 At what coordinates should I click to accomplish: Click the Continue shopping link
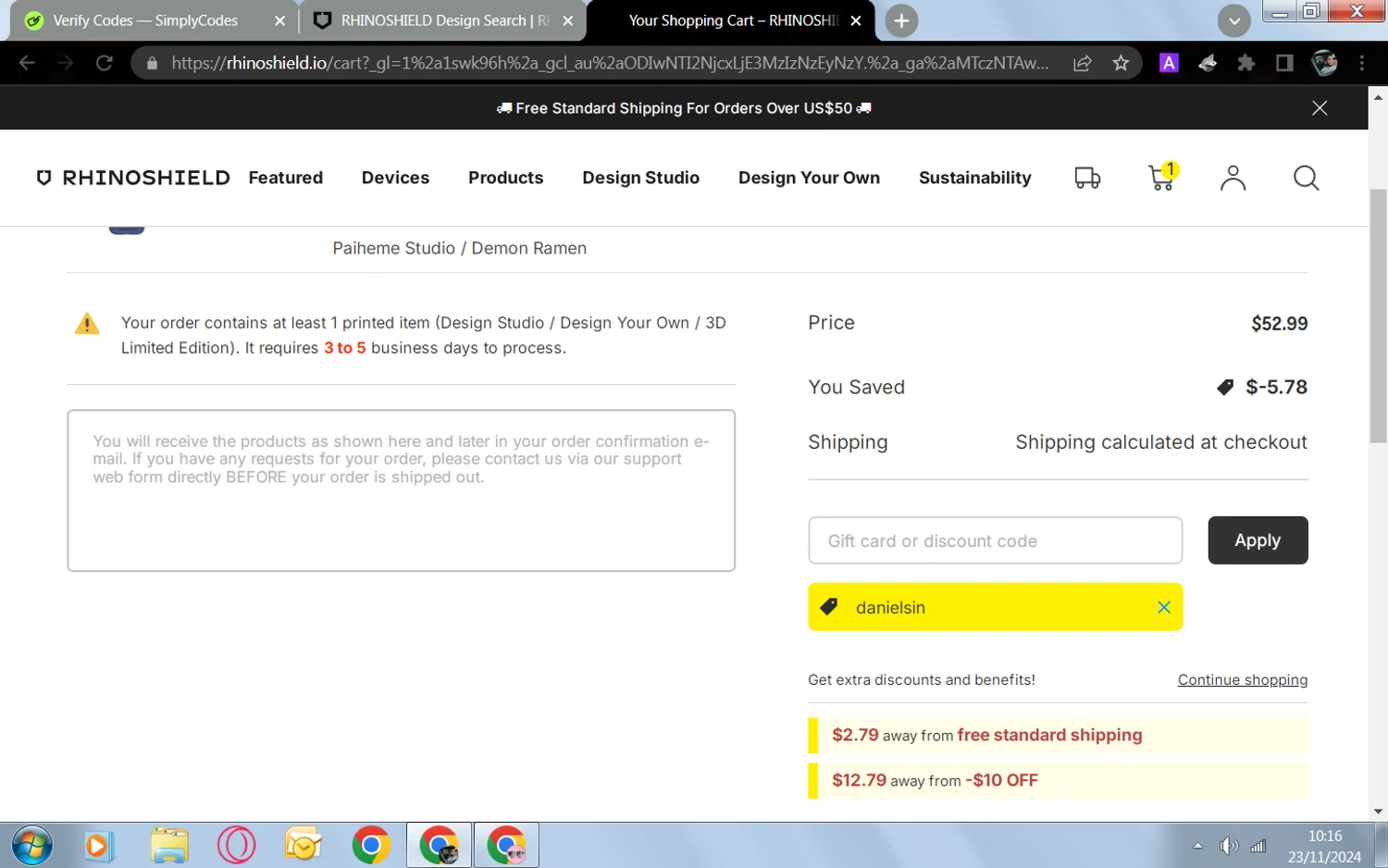click(1242, 680)
